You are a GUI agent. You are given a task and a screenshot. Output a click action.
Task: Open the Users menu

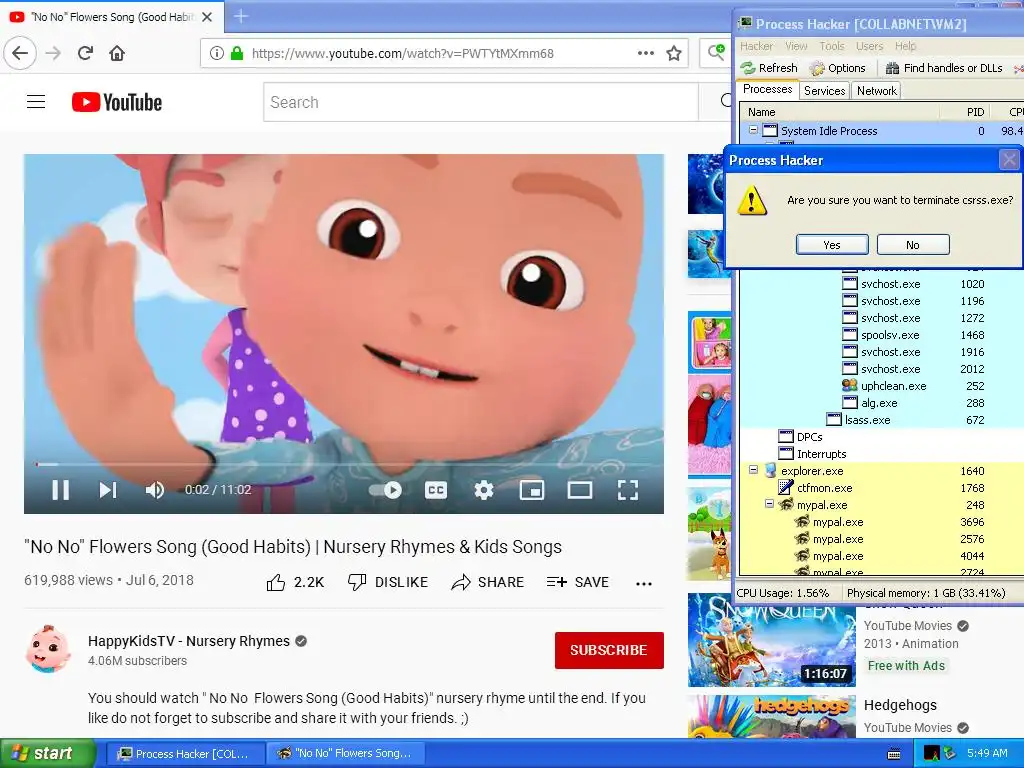(869, 46)
